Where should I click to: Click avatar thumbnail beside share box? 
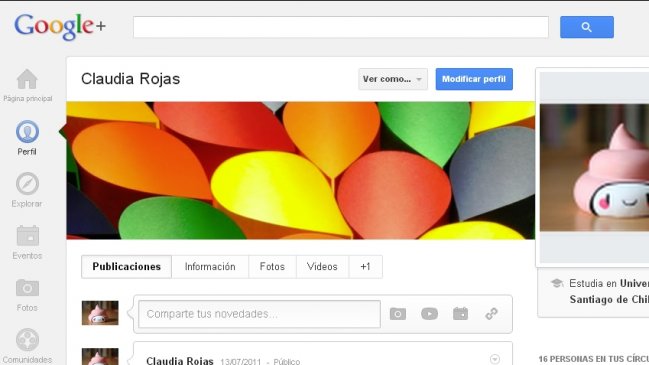[100, 313]
